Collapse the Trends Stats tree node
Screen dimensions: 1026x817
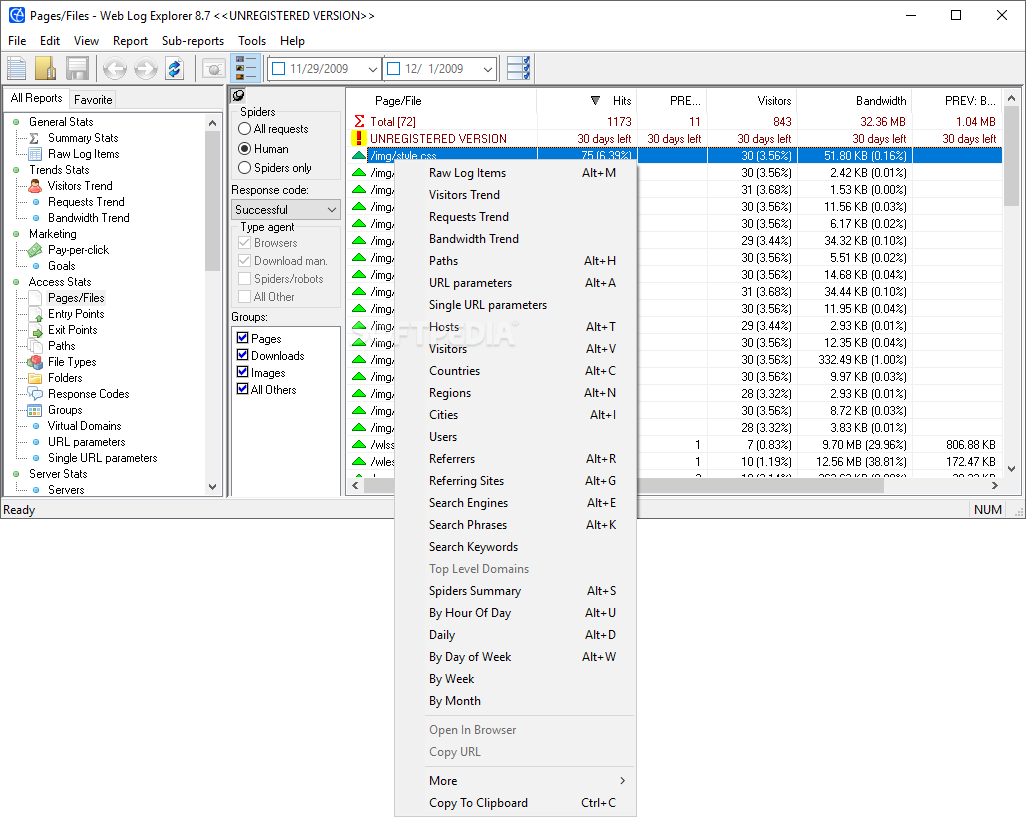tap(16, 170)
